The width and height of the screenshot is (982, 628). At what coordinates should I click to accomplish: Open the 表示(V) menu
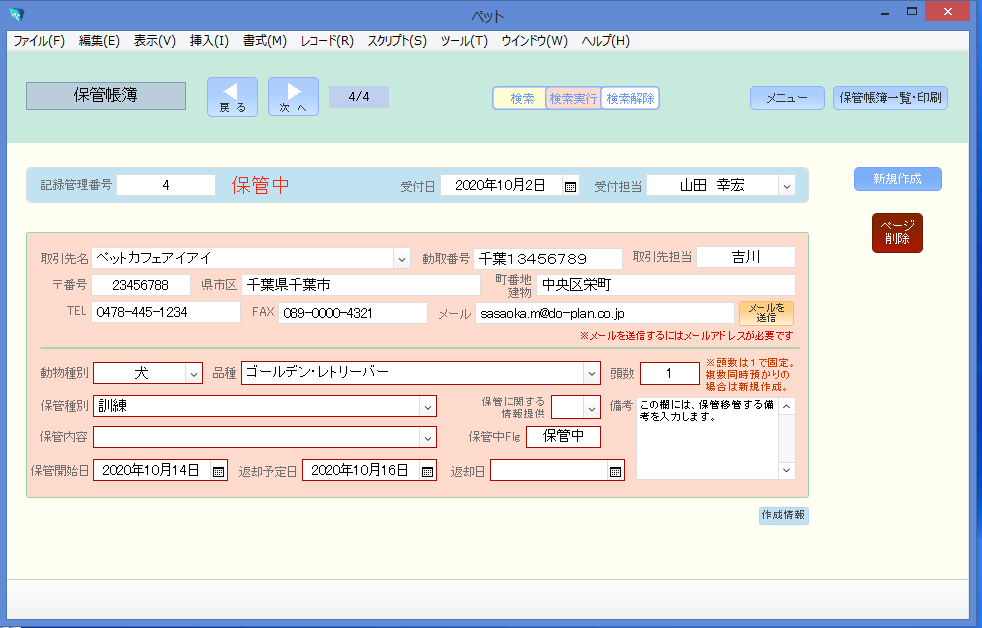point(155,41)
